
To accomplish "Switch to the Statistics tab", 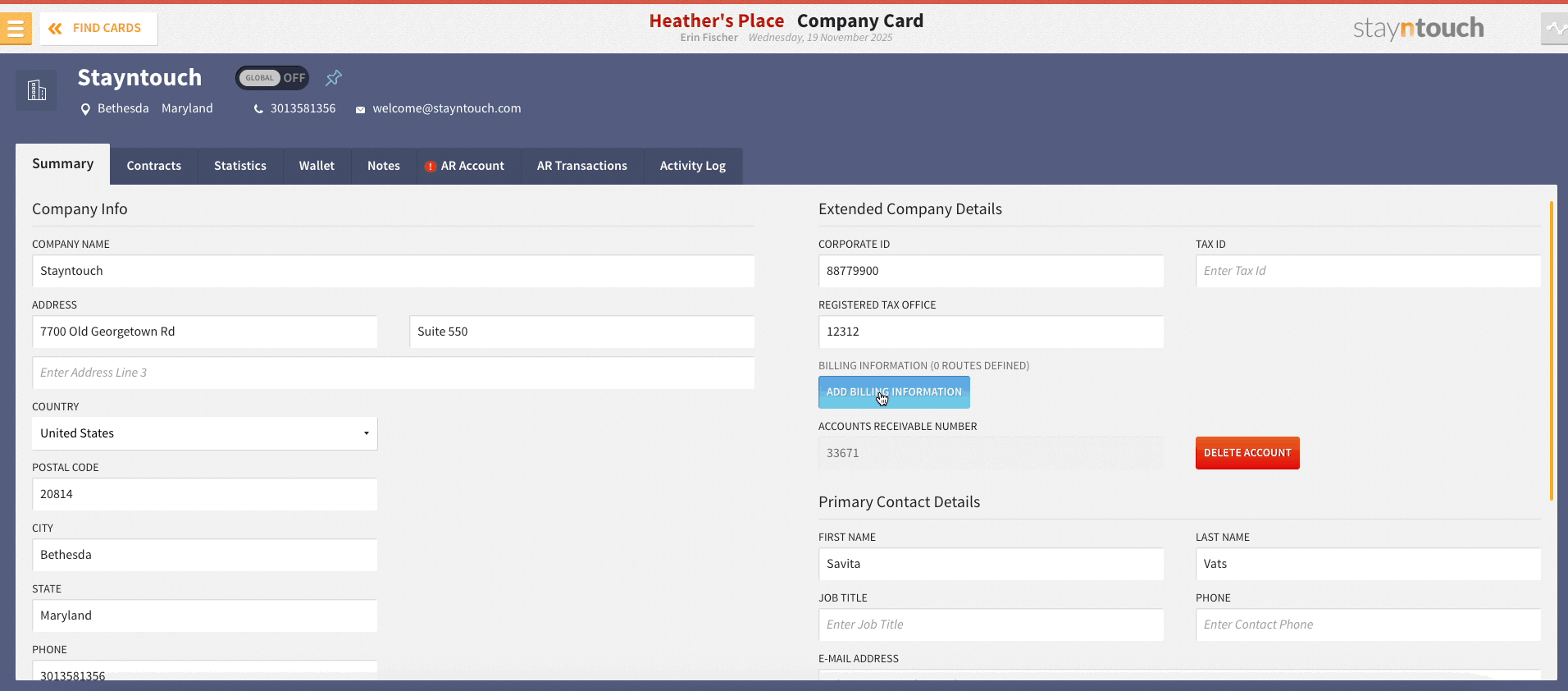I will click(240, 166).
